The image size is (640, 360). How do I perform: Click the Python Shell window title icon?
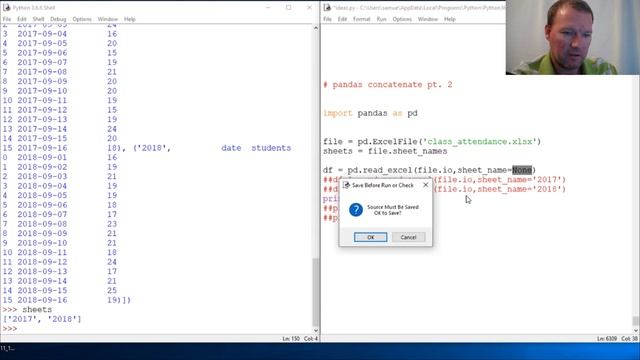pos(6,7)
